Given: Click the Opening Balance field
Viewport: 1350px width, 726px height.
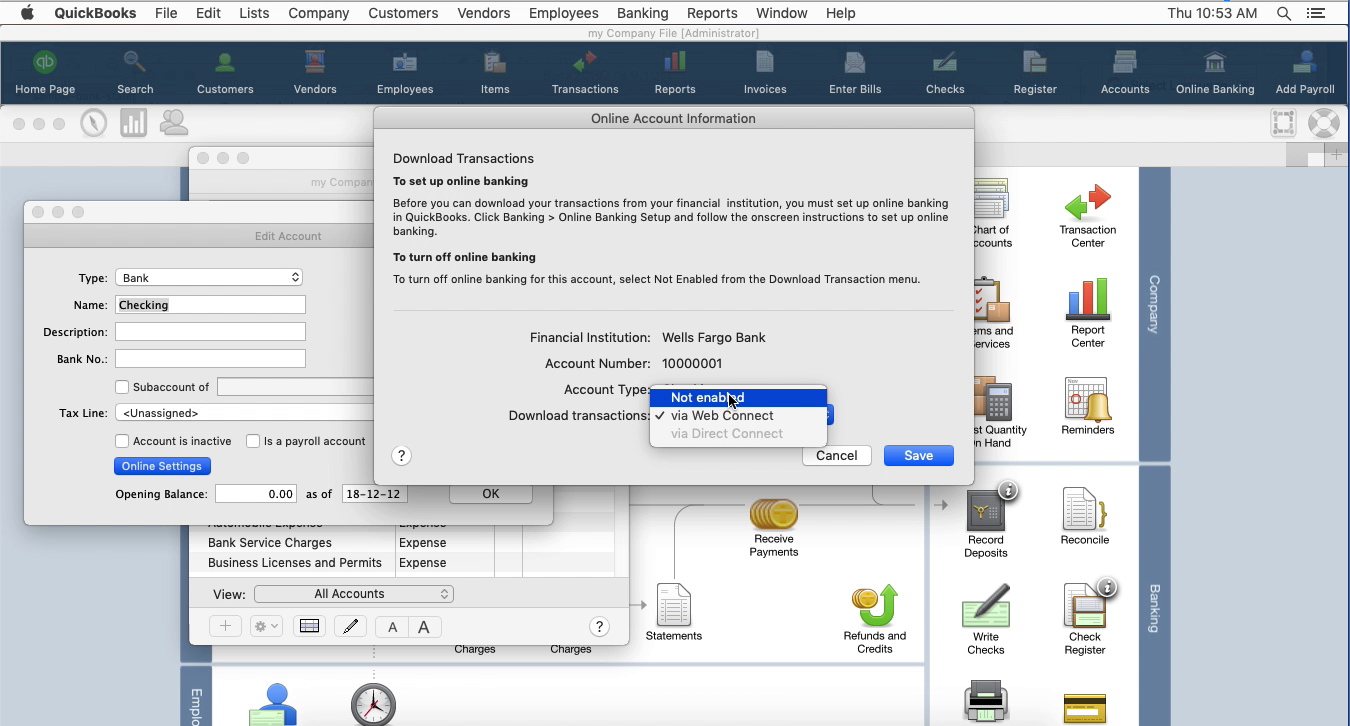Looking at the screenshot, I should point(256,494).
